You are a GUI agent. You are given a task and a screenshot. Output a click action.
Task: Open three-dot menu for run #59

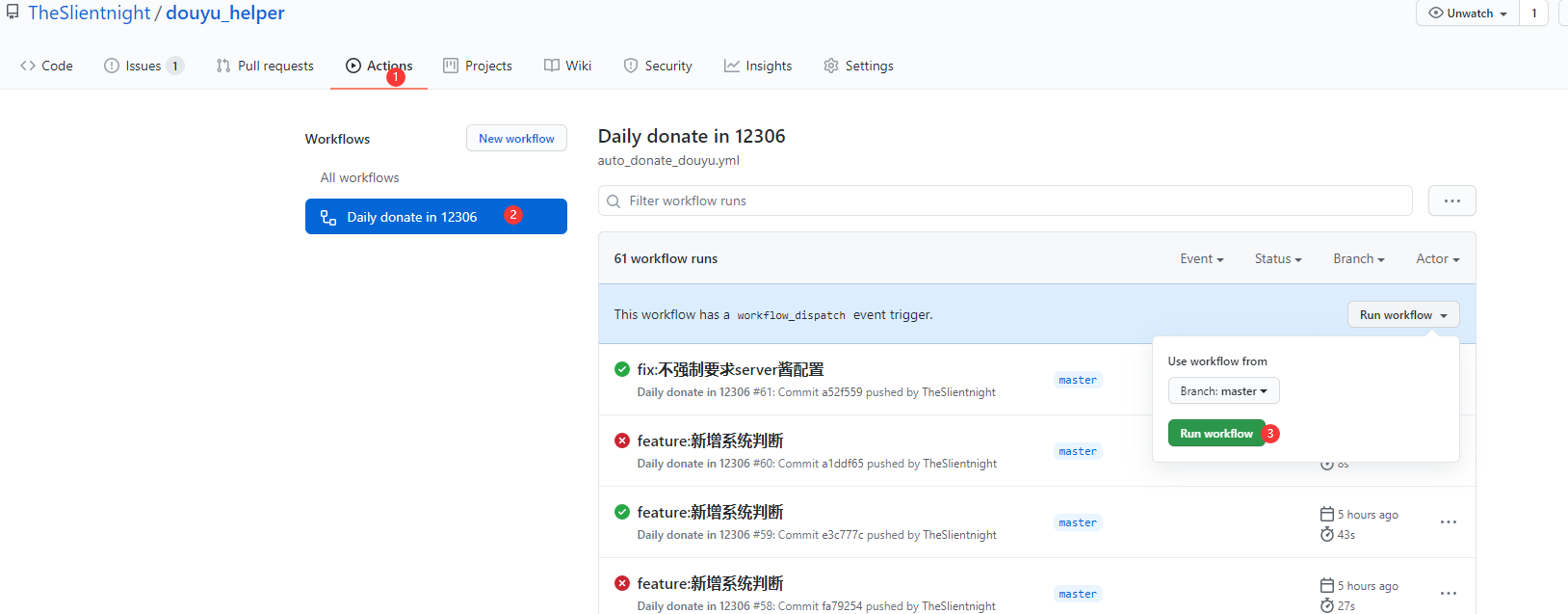pyautogui.click(x=1449, y=521)
